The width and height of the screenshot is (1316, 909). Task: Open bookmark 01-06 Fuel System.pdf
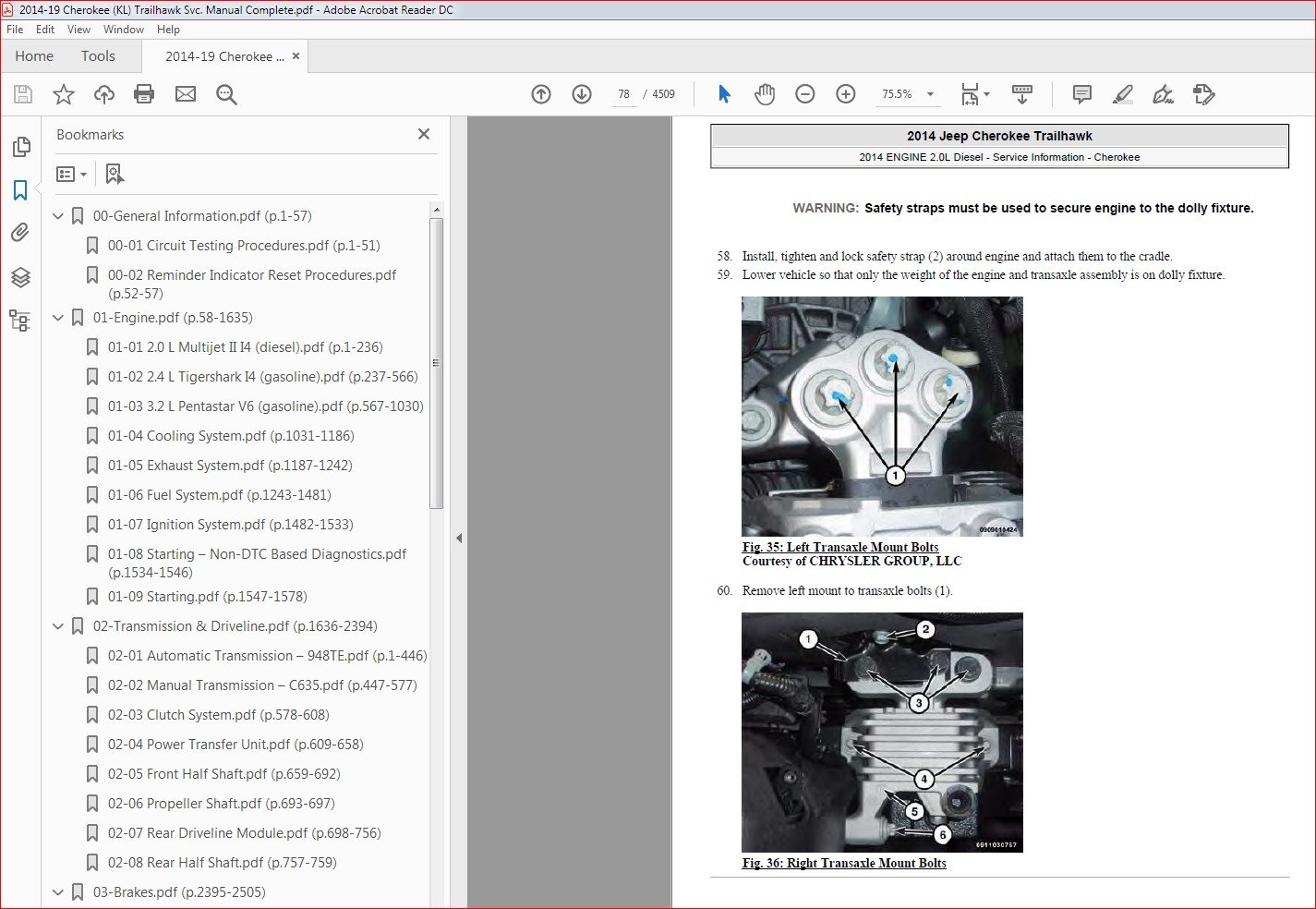click(x=219, y=495)
